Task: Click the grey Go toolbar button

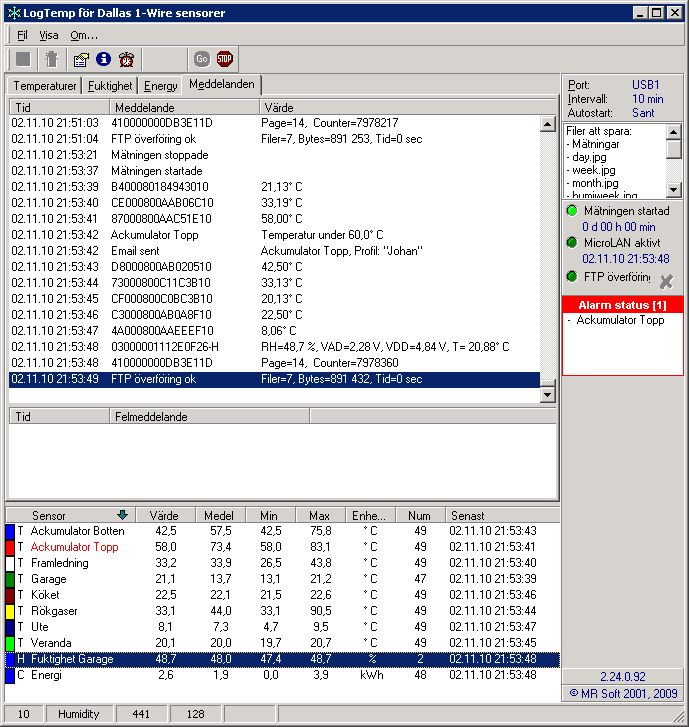Action: (201, 59)
